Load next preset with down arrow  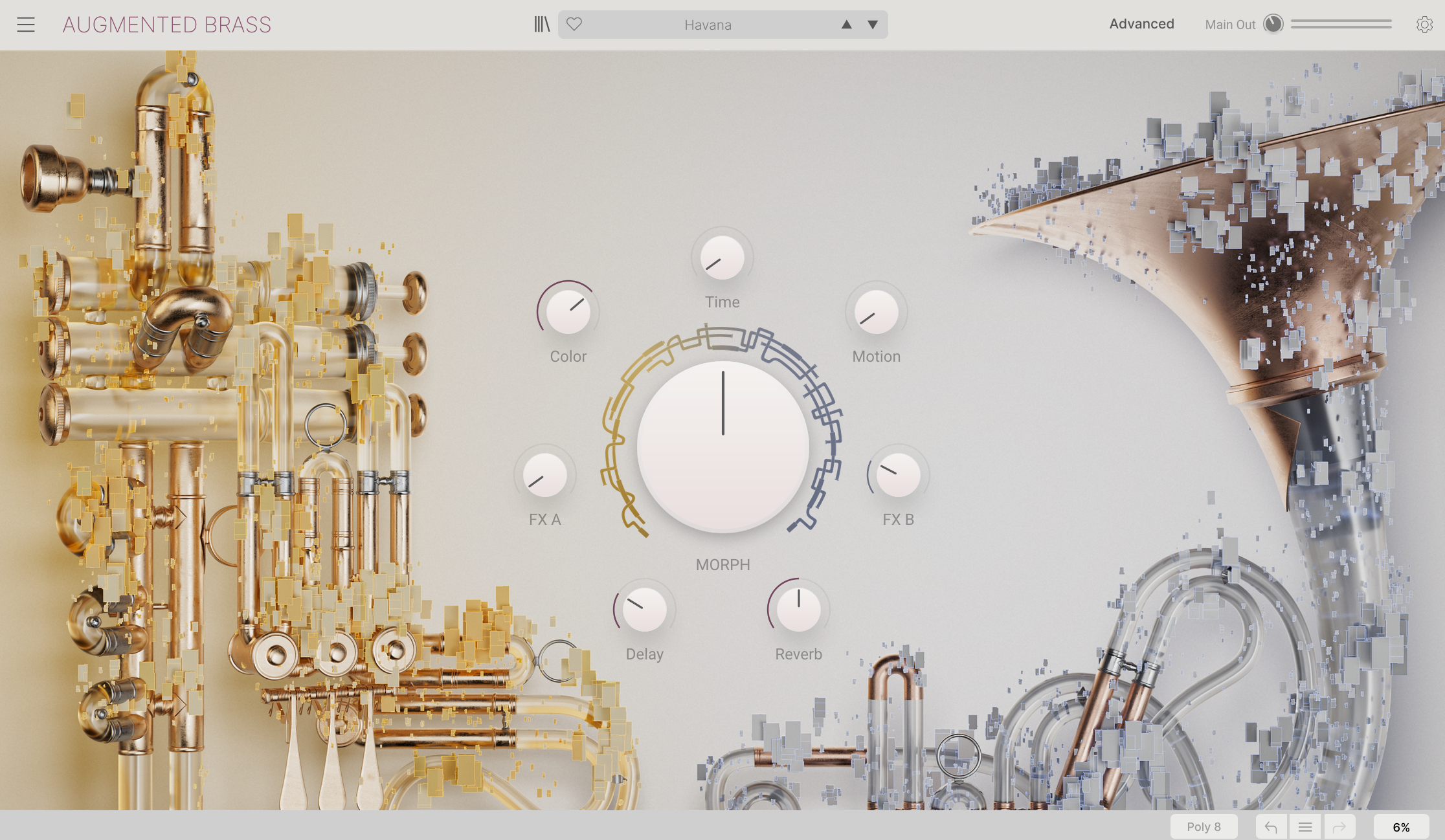[873, 25]
